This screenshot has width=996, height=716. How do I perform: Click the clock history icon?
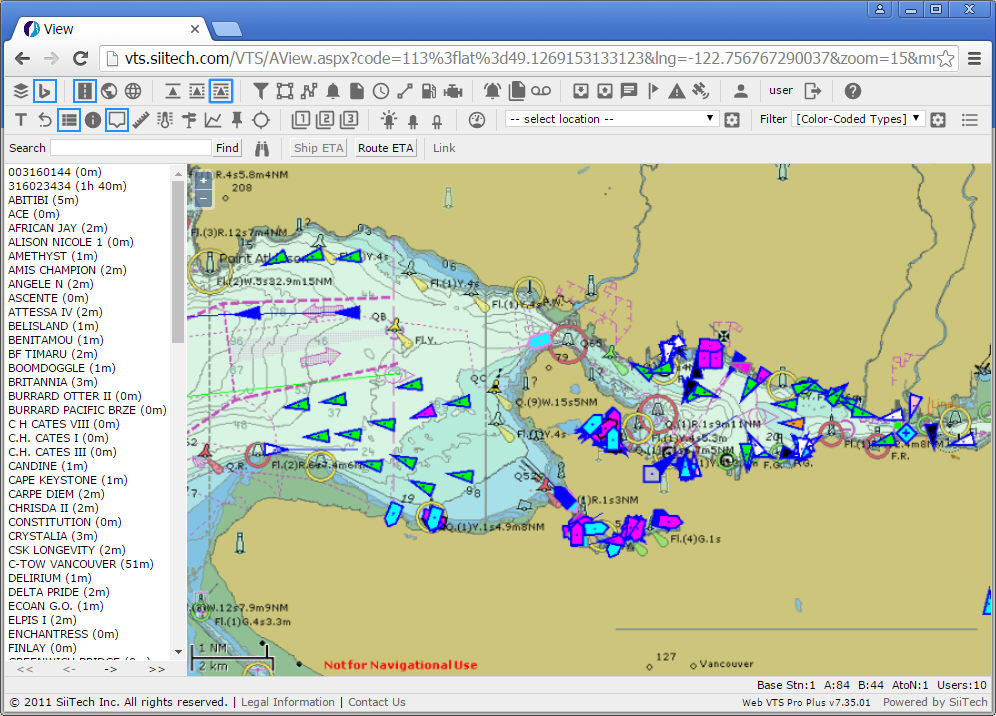coord(381,91)
